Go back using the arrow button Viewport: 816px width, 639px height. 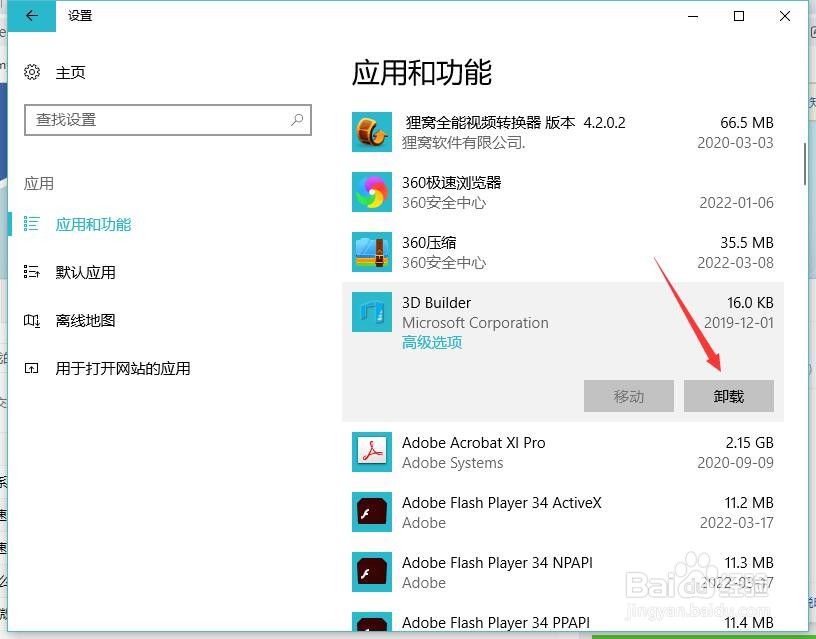click(x=32, y=16)
